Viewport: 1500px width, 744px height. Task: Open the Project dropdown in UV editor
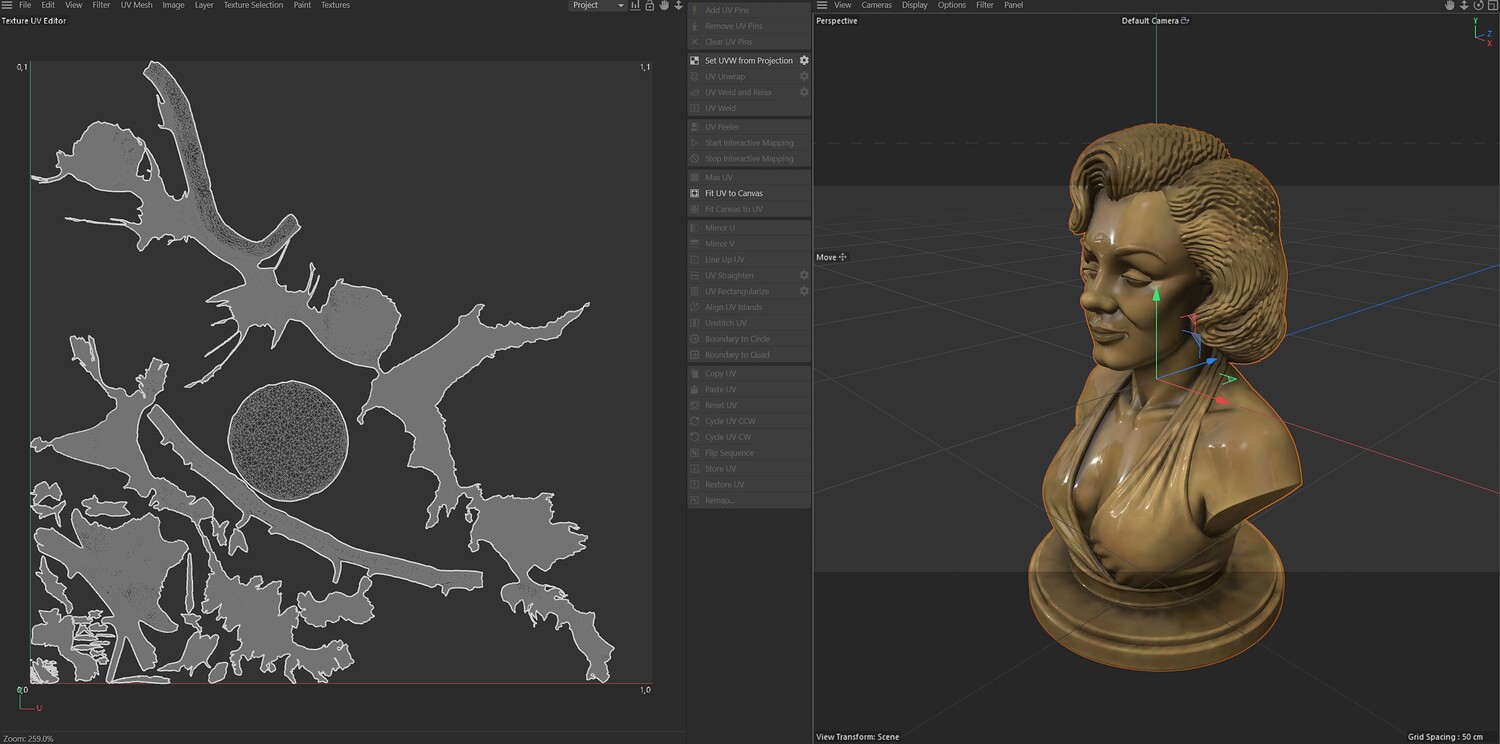click(598, 5)
